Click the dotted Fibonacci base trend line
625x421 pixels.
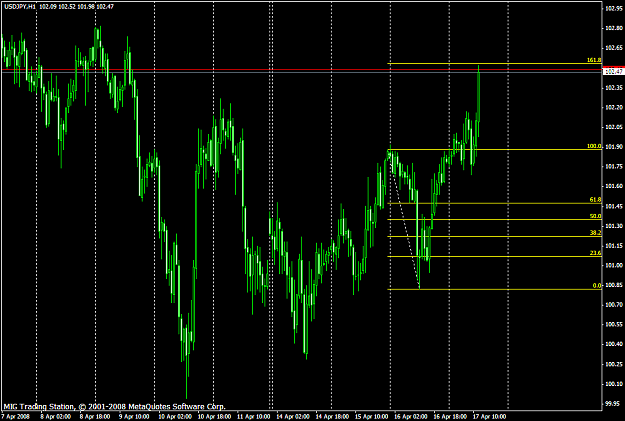click(x=404, y=219)
